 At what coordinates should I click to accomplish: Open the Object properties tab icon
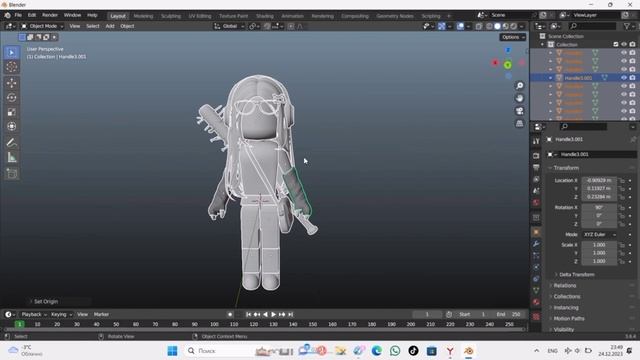(536, 232)
